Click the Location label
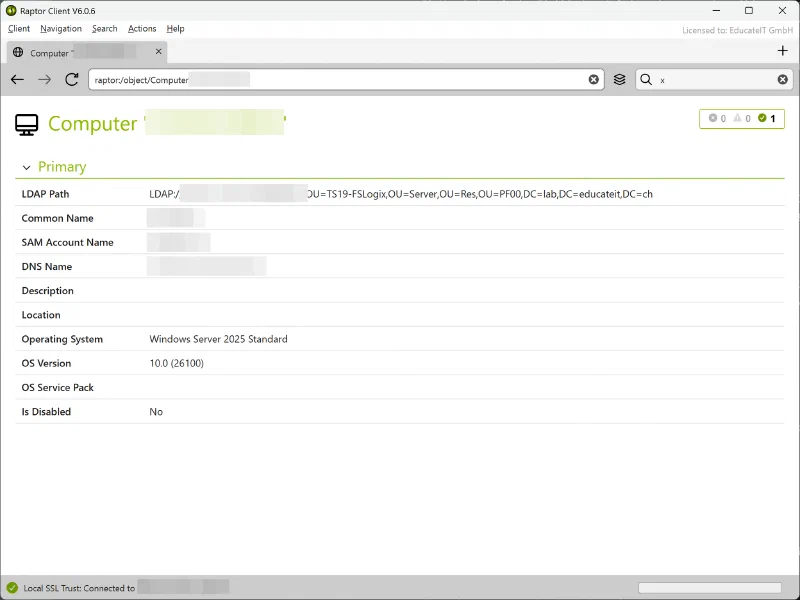The image size is (800, 600). pyautogui.click(x=41, y=315)
